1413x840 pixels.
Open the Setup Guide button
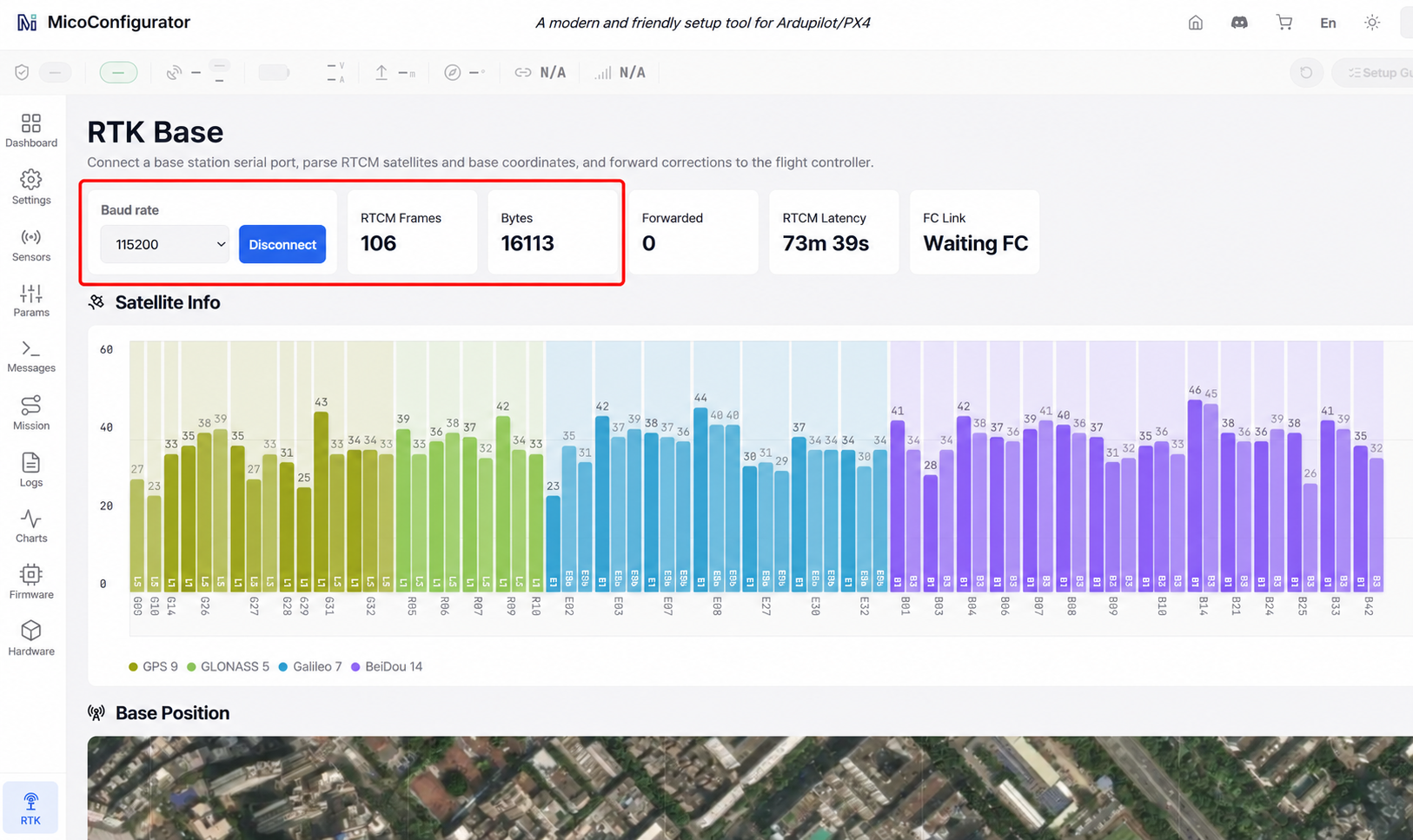[x=1375, y=73]
